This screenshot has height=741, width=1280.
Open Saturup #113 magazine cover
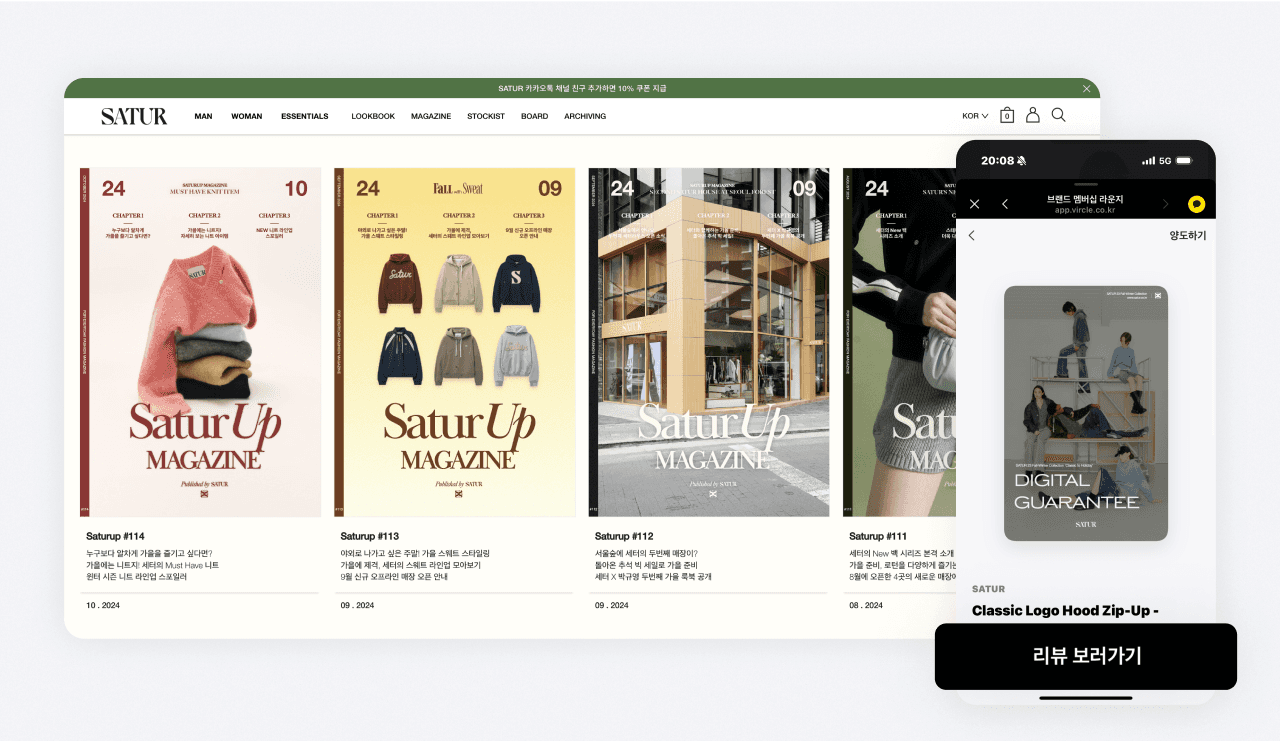click(454, 342)
